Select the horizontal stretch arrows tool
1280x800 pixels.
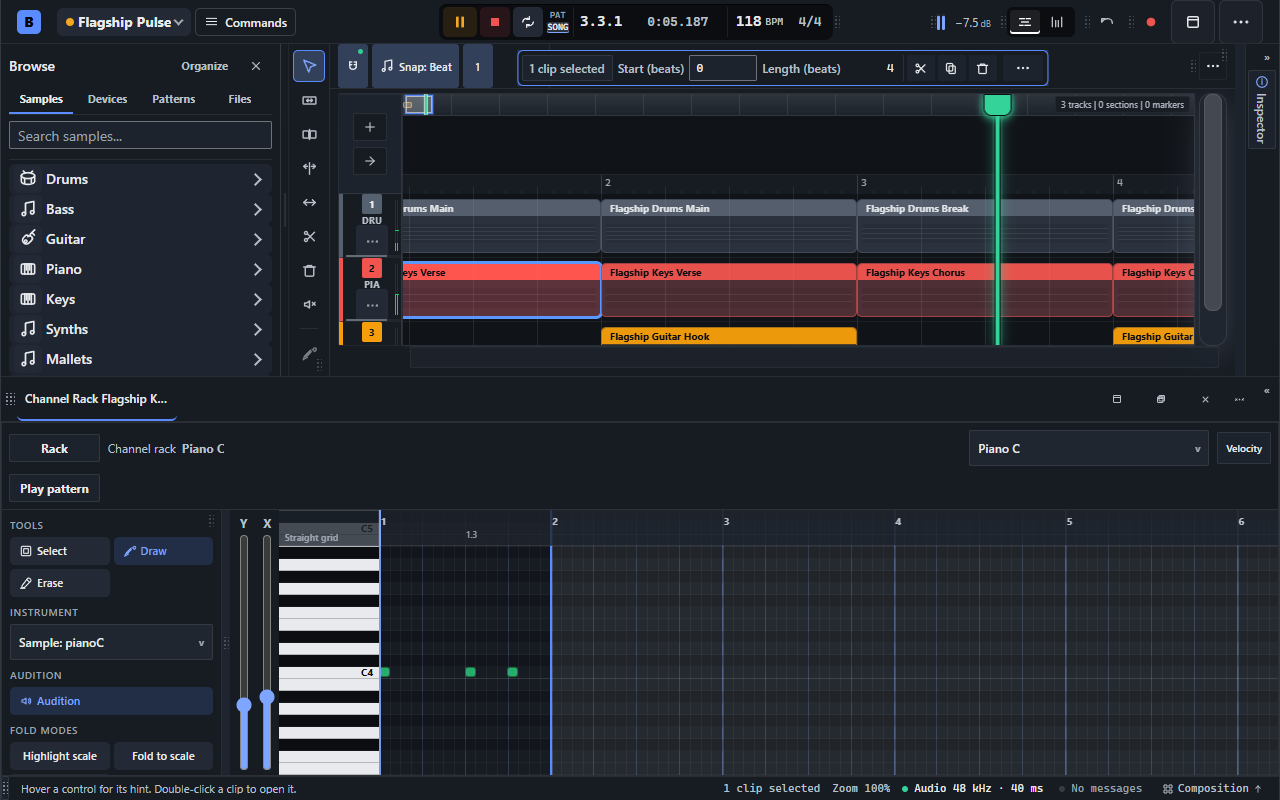tap(309, 203)
